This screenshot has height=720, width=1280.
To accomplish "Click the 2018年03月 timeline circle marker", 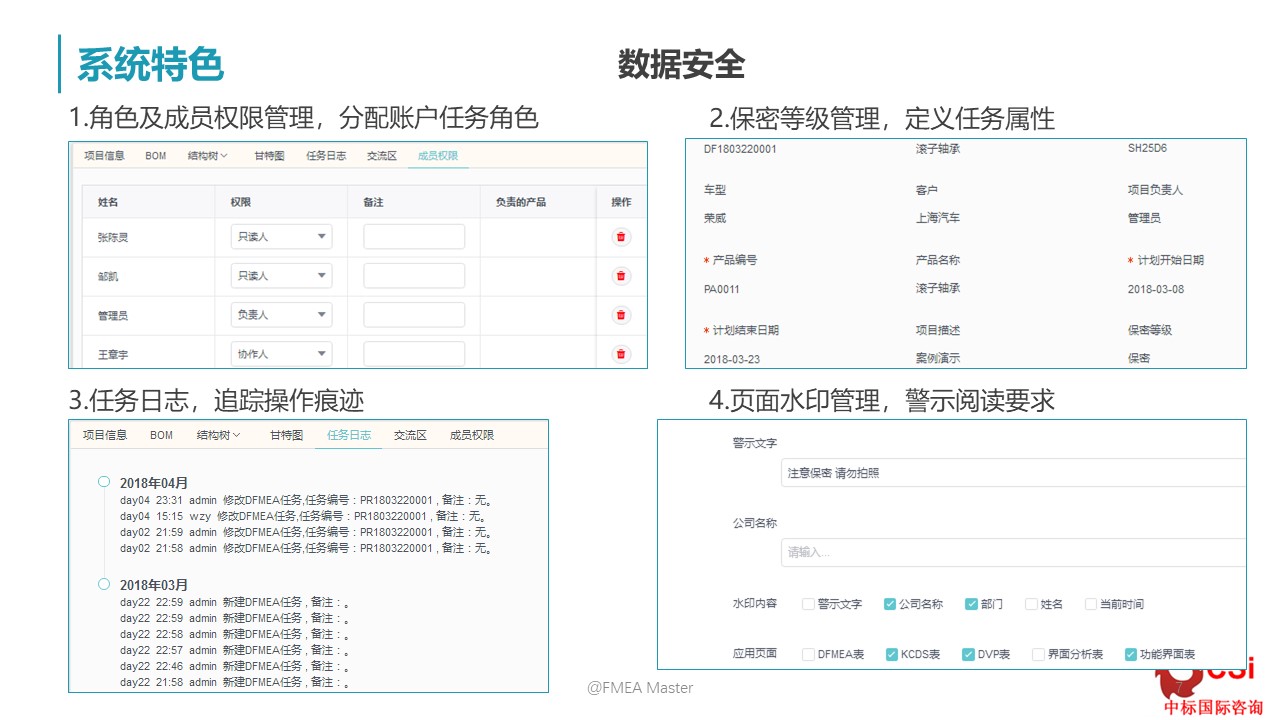I will (104, 584).
